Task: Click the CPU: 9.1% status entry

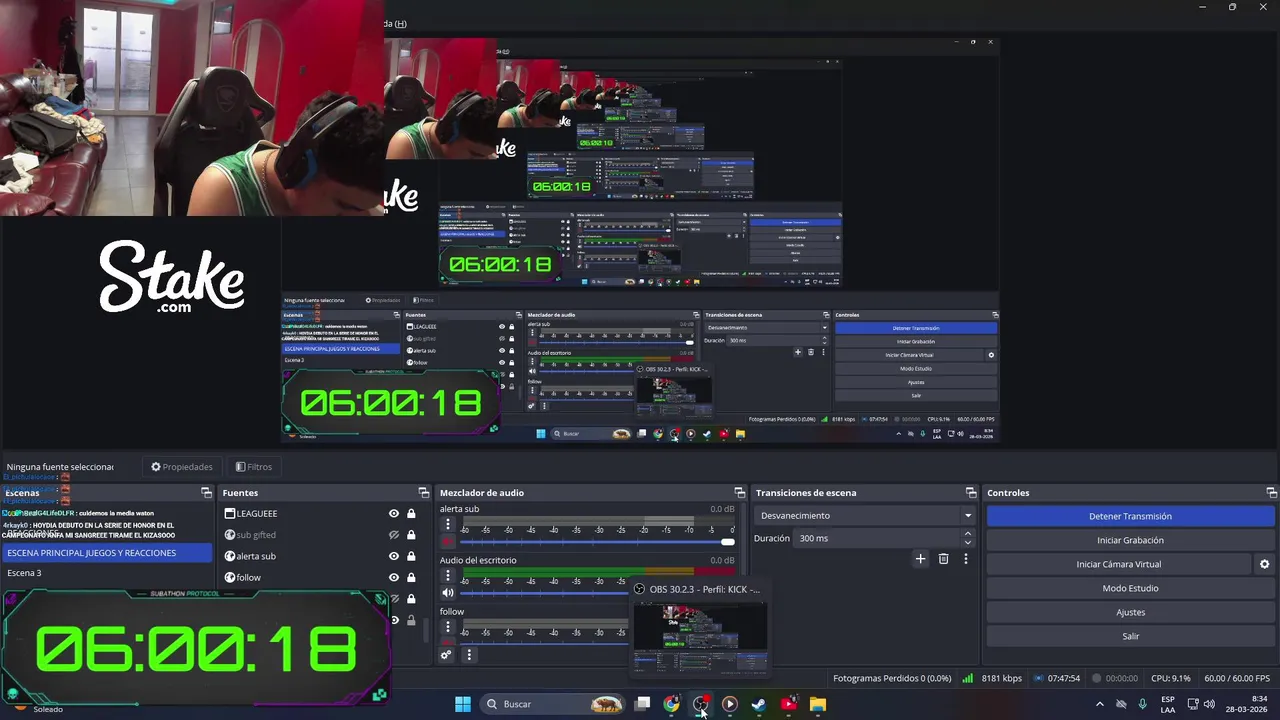Action: coord(1171,678)
